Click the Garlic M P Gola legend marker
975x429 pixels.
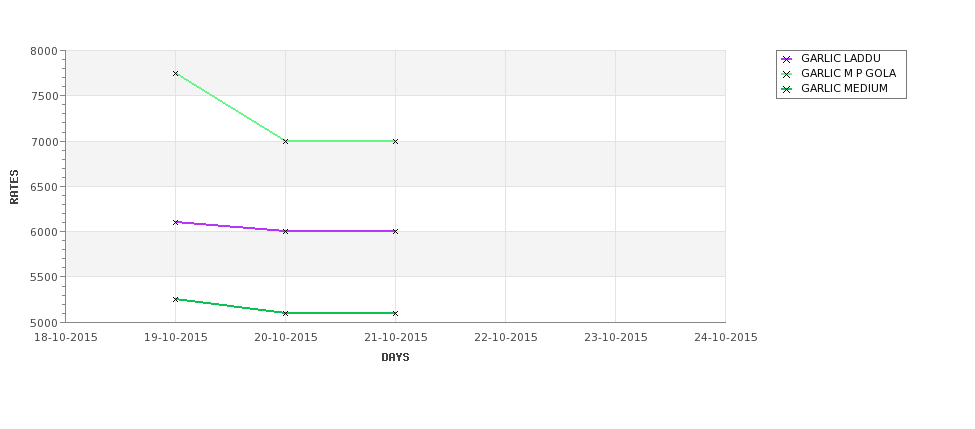pos(787,75)
